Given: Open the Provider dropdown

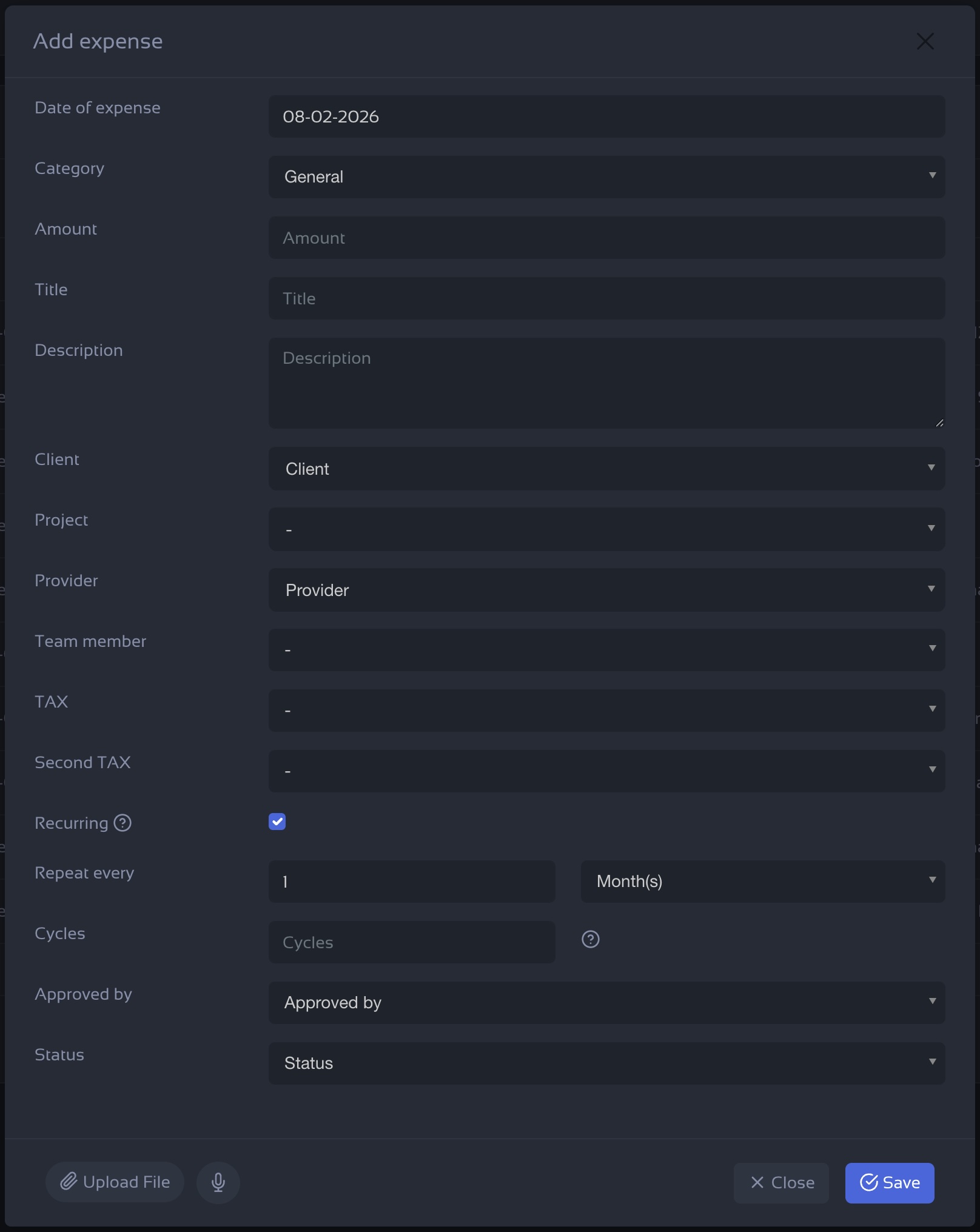Looking at the screenshot, I should [x=606, y=590].
